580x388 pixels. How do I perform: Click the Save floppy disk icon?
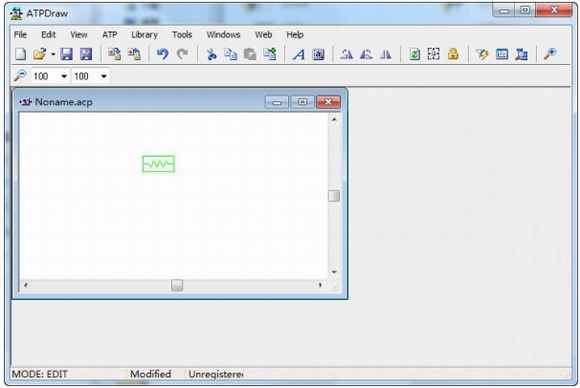(x=66, y=54)
